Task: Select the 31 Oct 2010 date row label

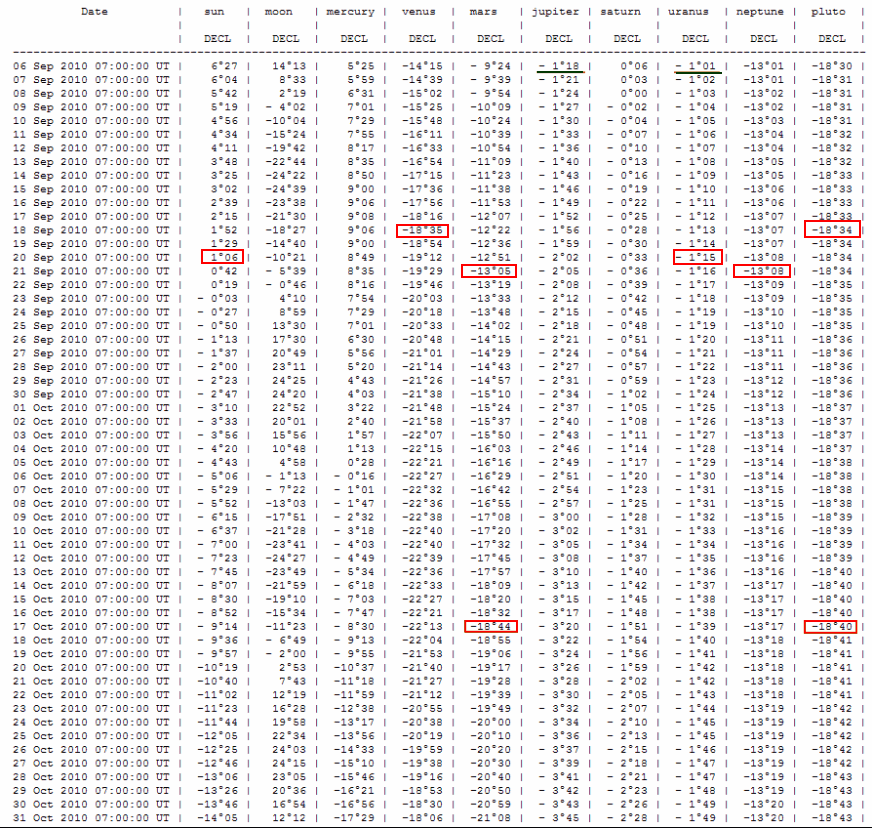Action: point(91,817)
